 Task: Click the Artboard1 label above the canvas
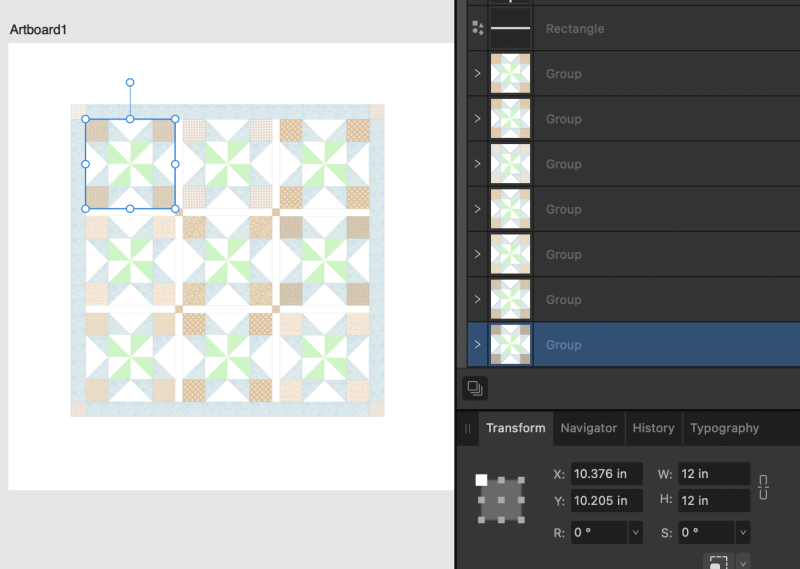pyautogui.click(x=38, y=30)
